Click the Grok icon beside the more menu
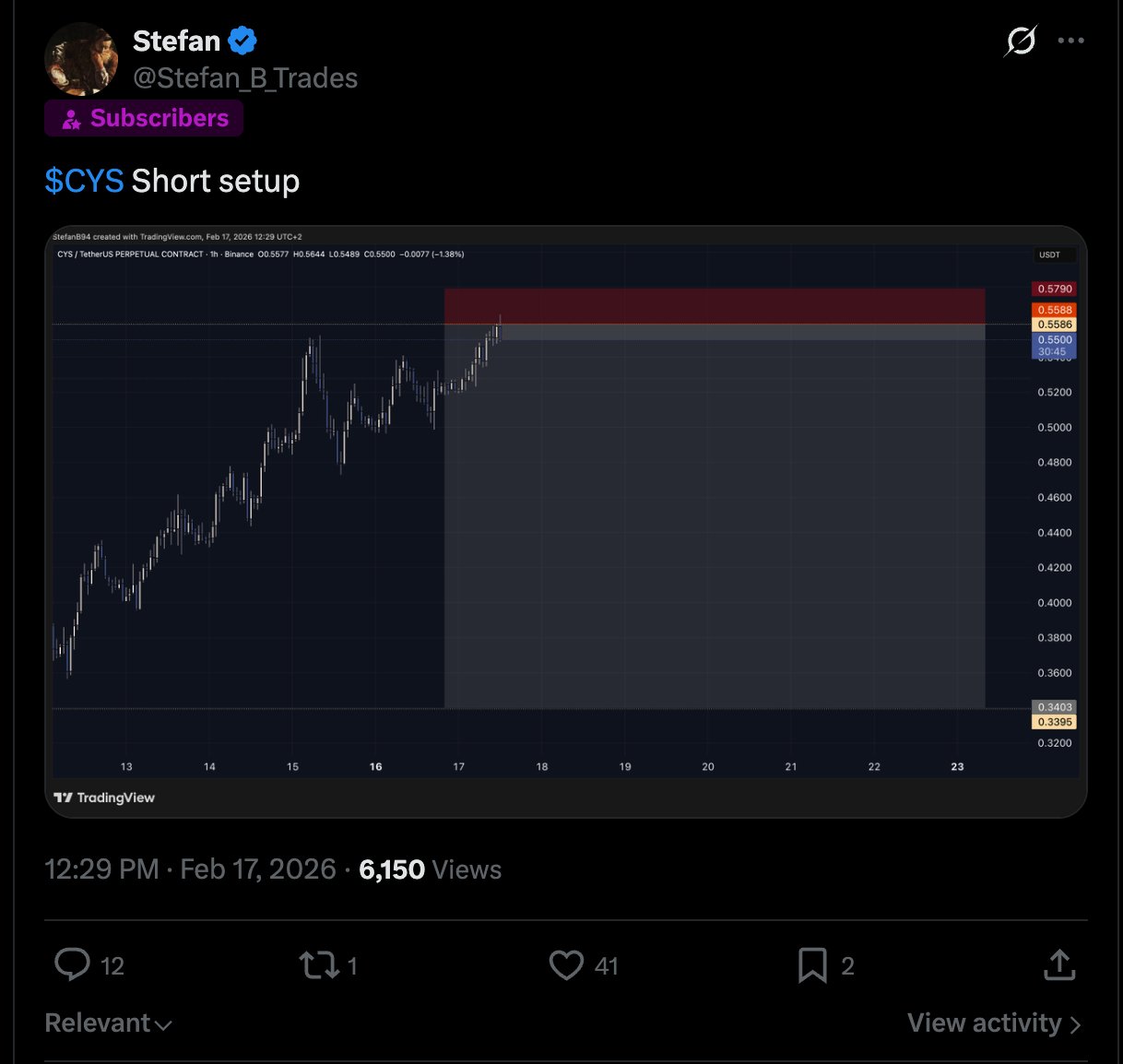The image size is (1123, 1064). pyautogui.click(x=1021, y=41)
